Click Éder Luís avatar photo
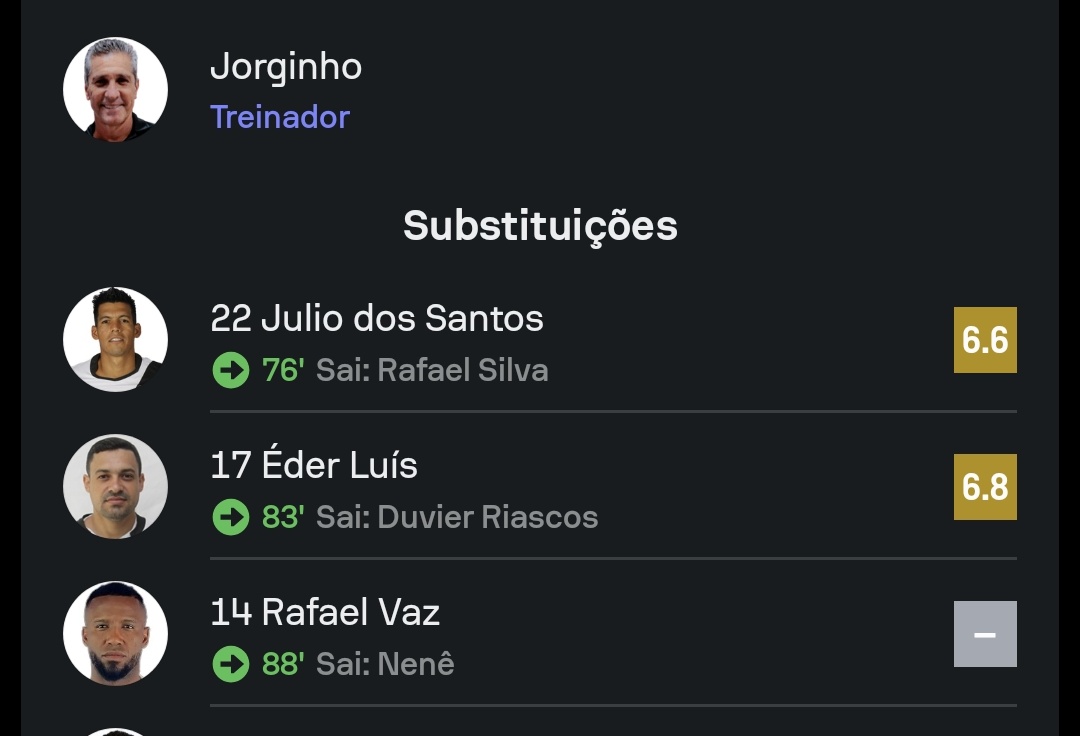This screenshot has height=736, width=1080. [x=115, y=486]
